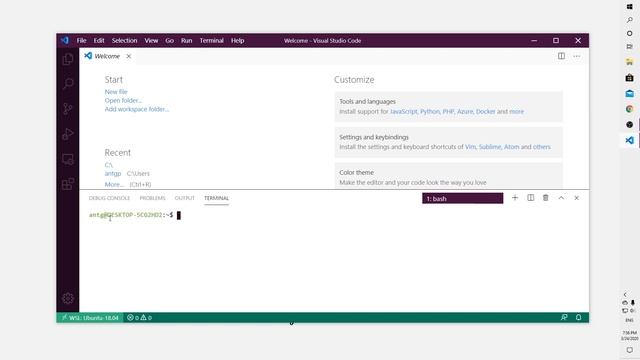
Task: Switch to the Output tab
Action: click(x=184, y=198)
